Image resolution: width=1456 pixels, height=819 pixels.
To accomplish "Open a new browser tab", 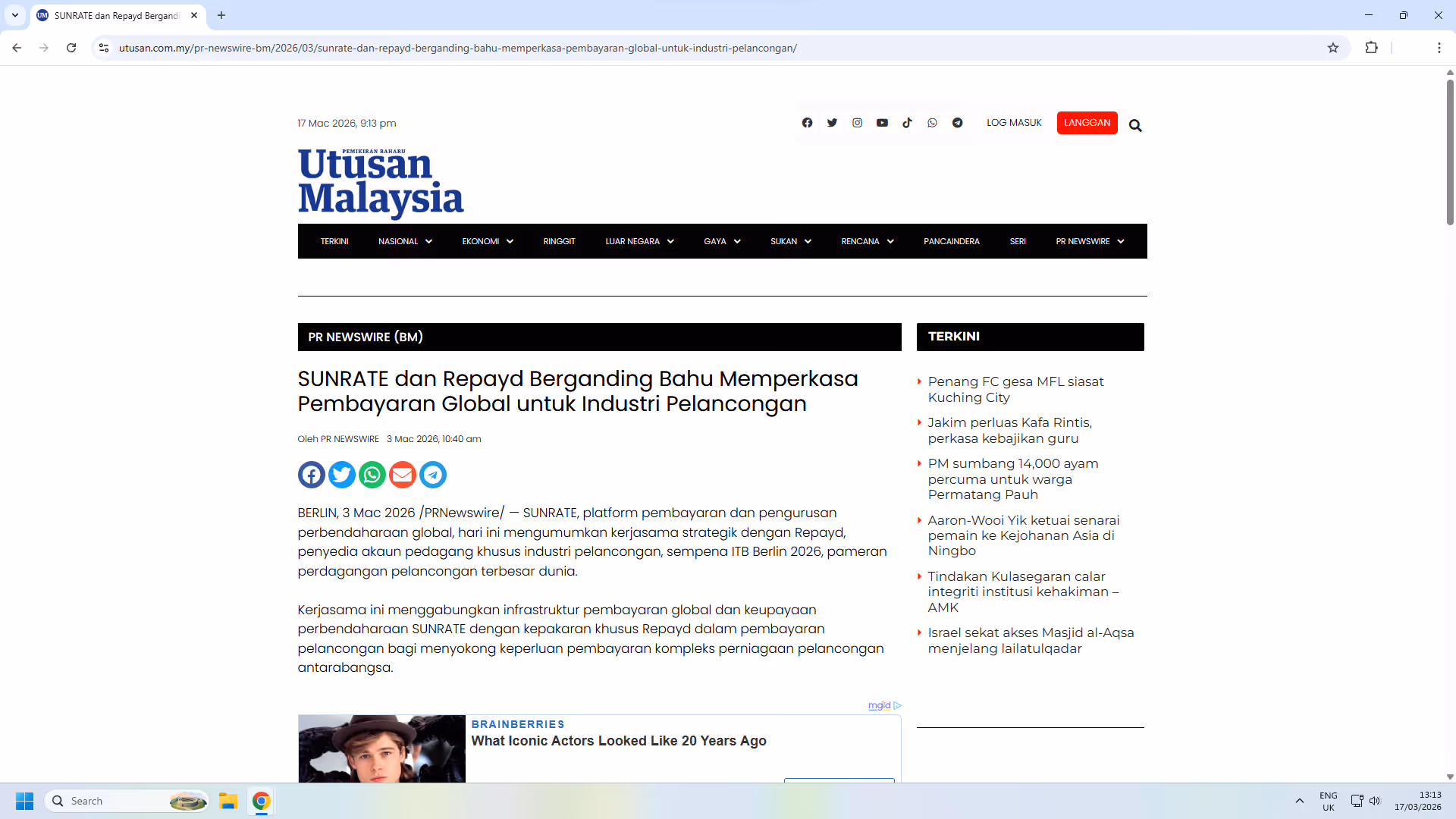I will pyautogui.click(x=221, y=15).
